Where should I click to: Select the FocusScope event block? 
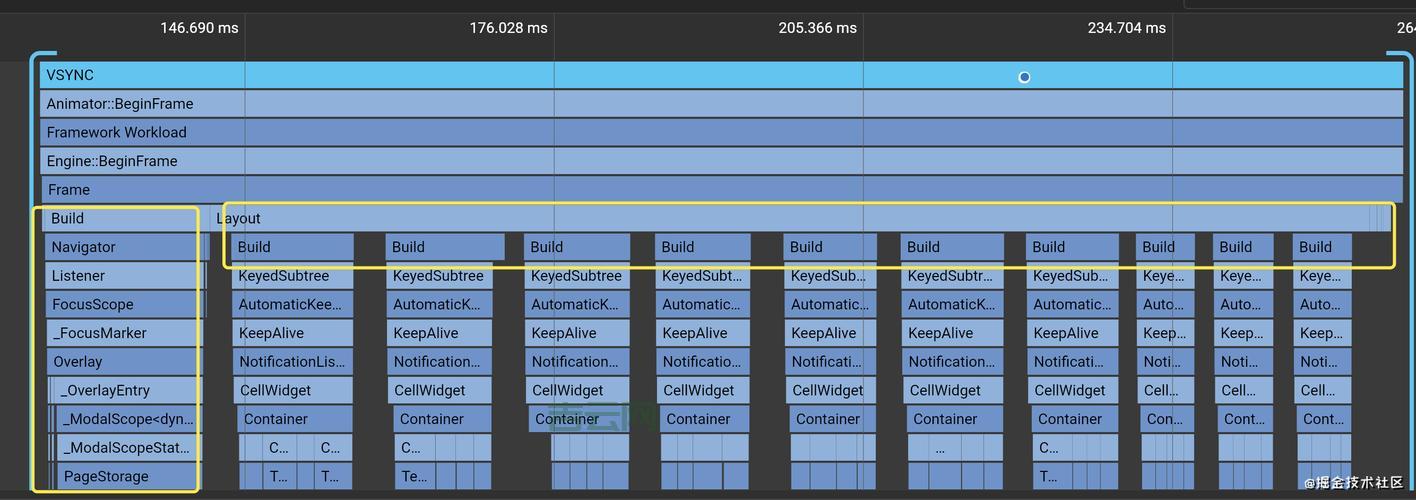pos(122,305)
